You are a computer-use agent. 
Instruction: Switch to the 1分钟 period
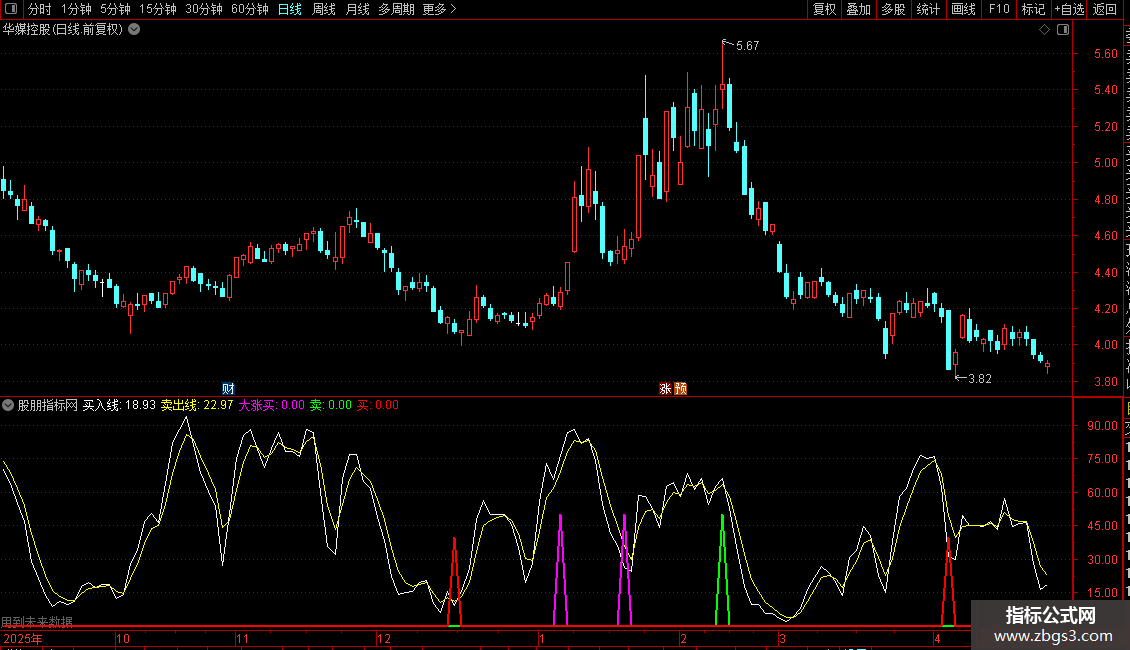76,9
